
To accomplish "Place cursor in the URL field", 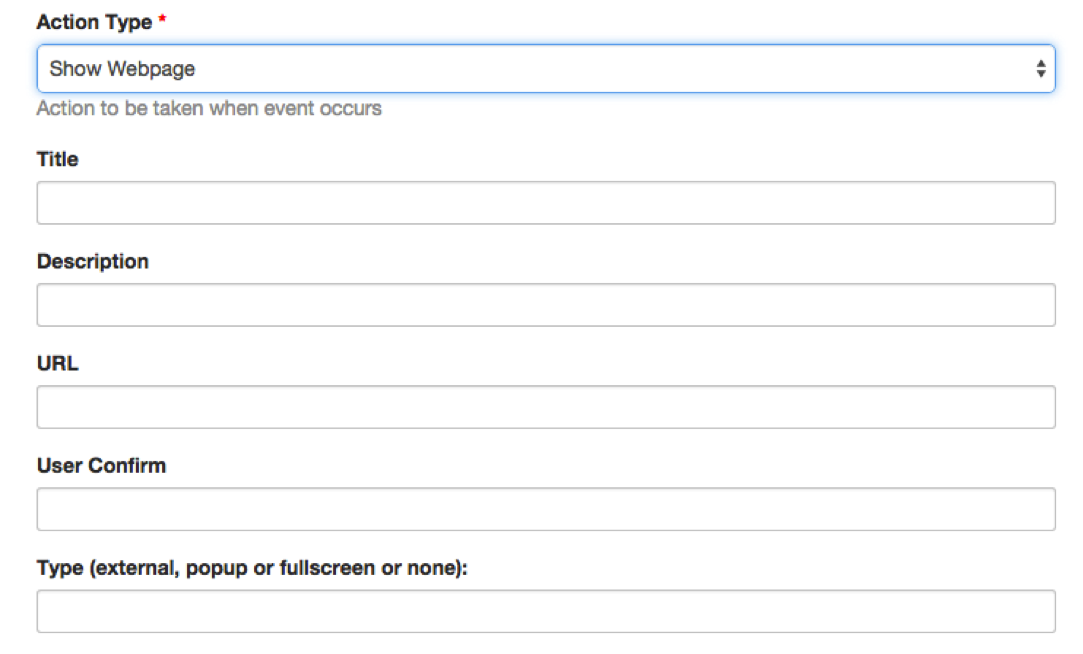I will point(545,407).
